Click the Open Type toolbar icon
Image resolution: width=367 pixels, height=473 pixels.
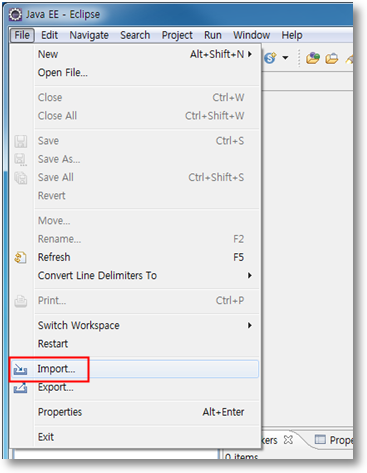[x=313, y=58]
